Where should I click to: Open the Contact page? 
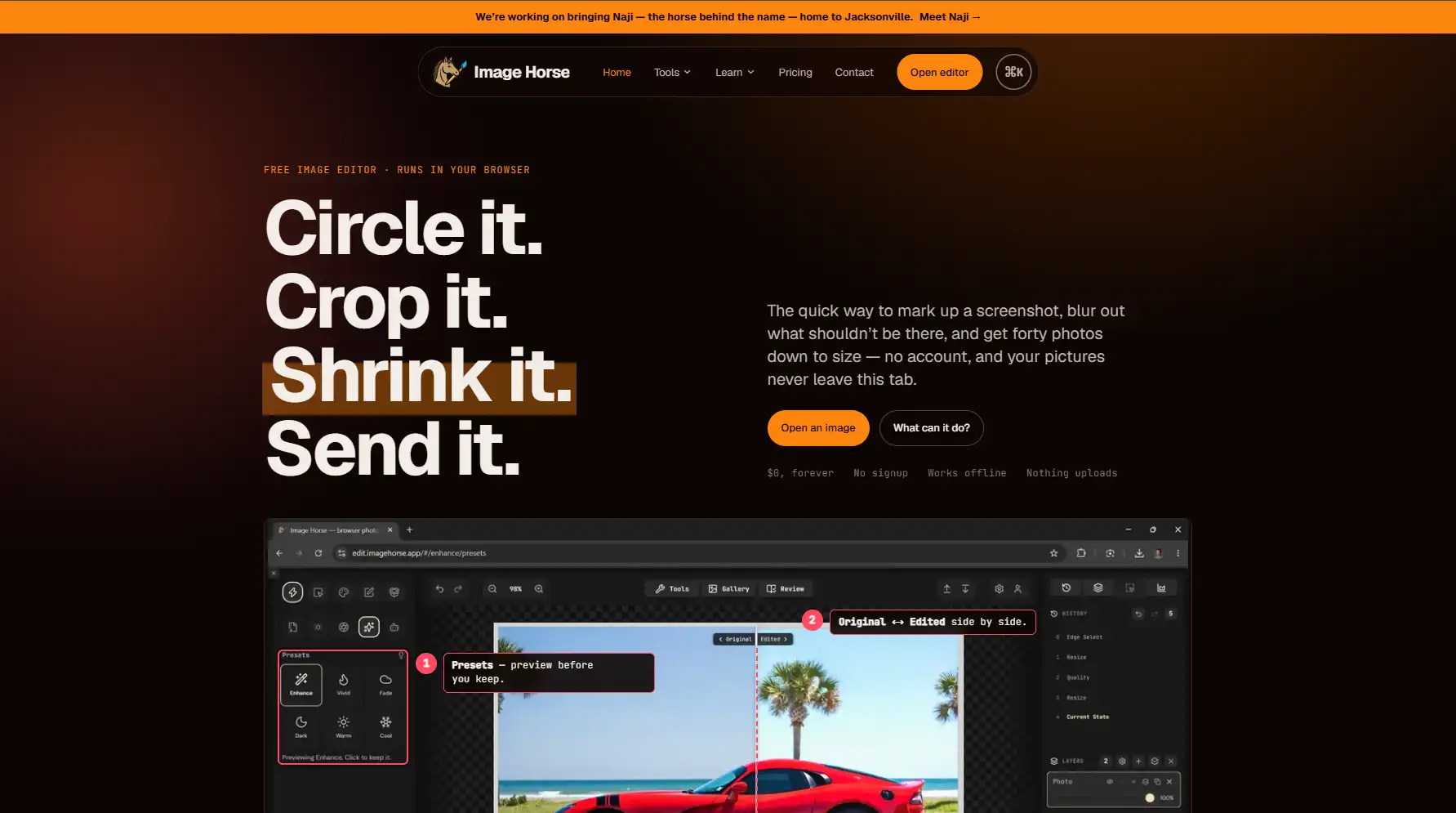pyautogui.click(x=854, y=73)
